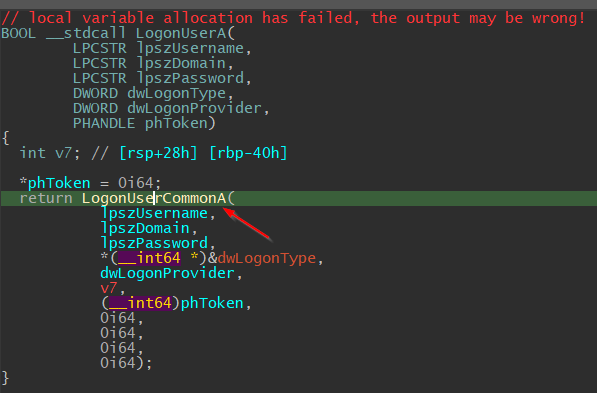Select the LPCSTR lpszUsername parameter declaration
The height and width of the screenshot is (393, 597).
(158, 48)
